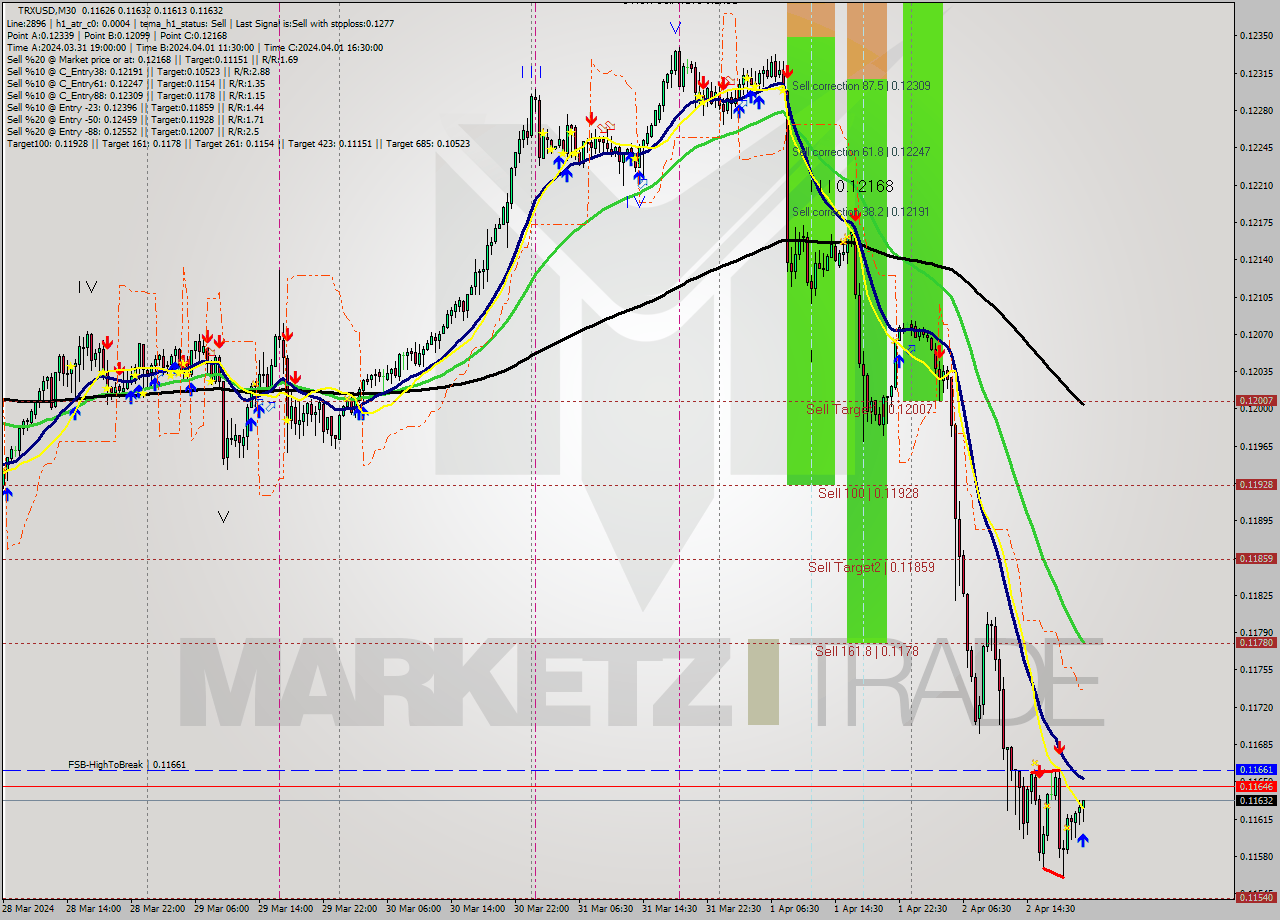Click the red 0.11540 price tag at axis bottom
Viewport: 1280px width, 920px height.
(x=1256, y=897)
